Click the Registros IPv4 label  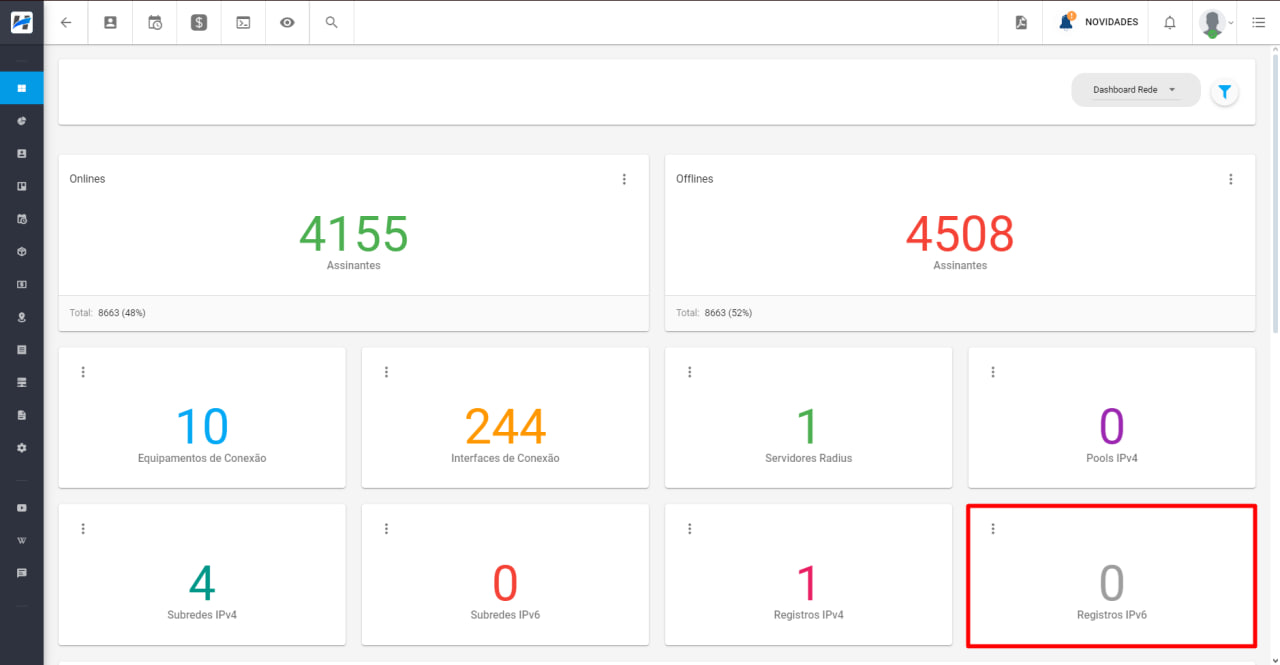click(809, 615)
